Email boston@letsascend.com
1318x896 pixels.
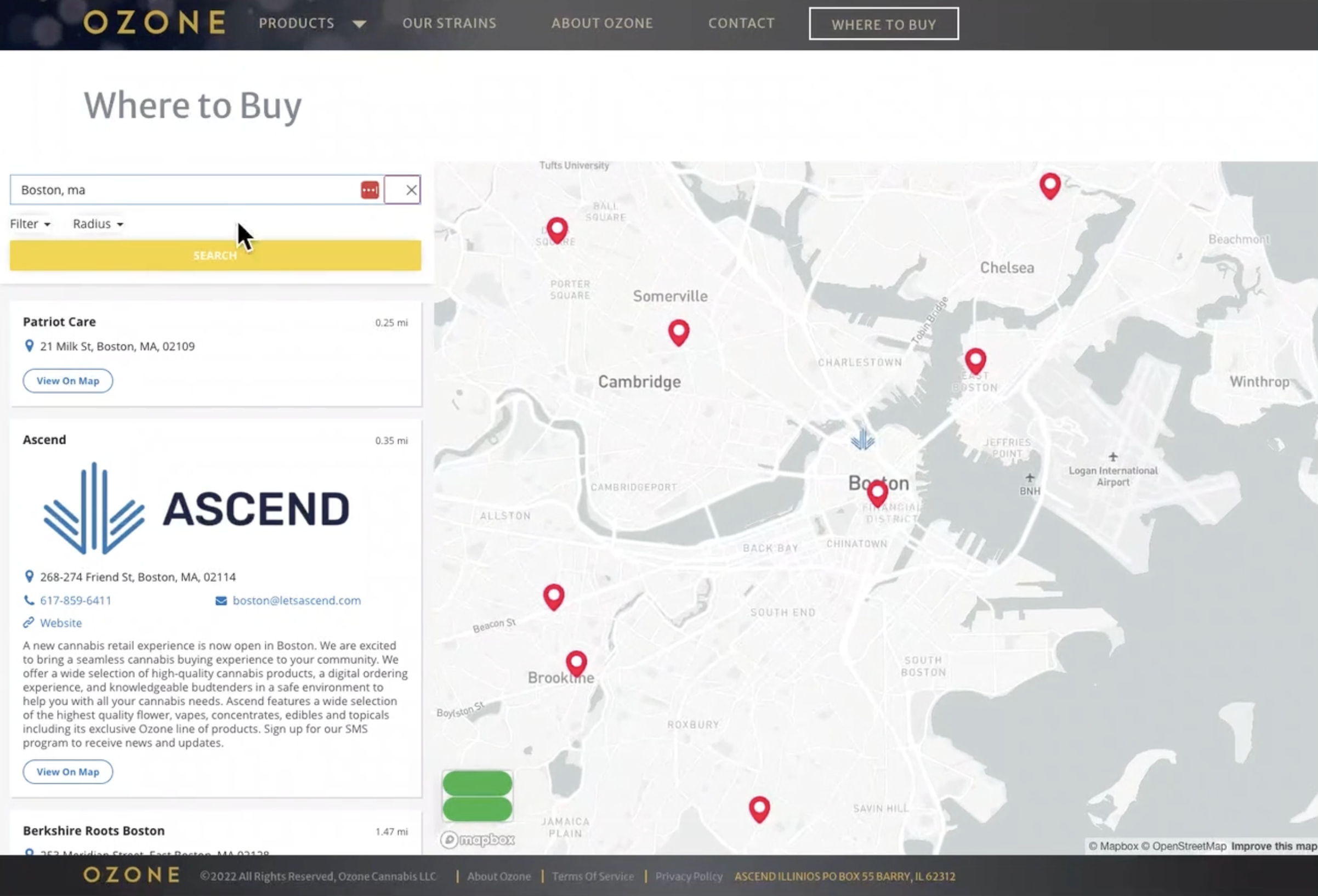[x=297, y=600]
